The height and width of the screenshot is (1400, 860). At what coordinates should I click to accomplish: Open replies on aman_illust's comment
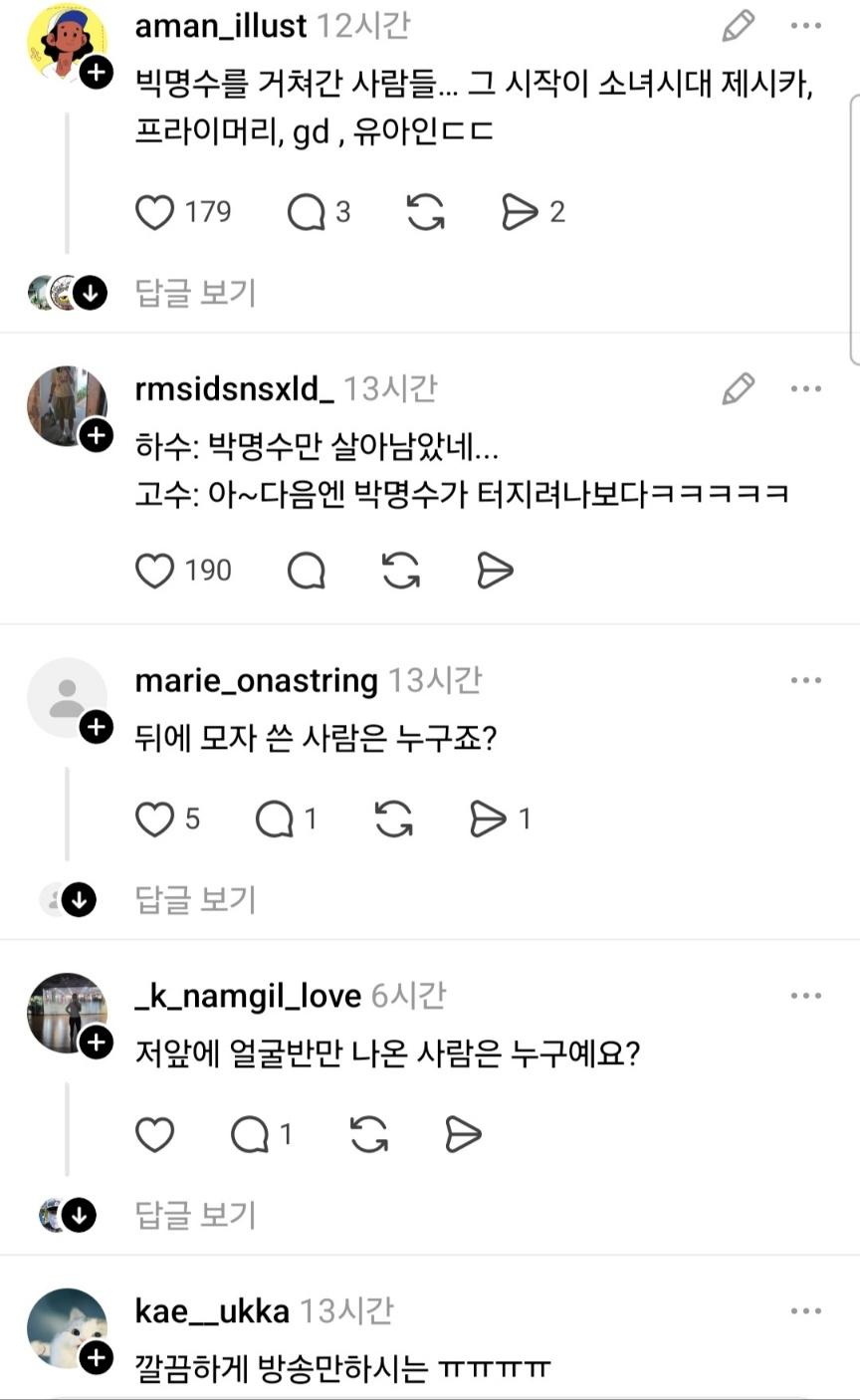coord(307,212)
